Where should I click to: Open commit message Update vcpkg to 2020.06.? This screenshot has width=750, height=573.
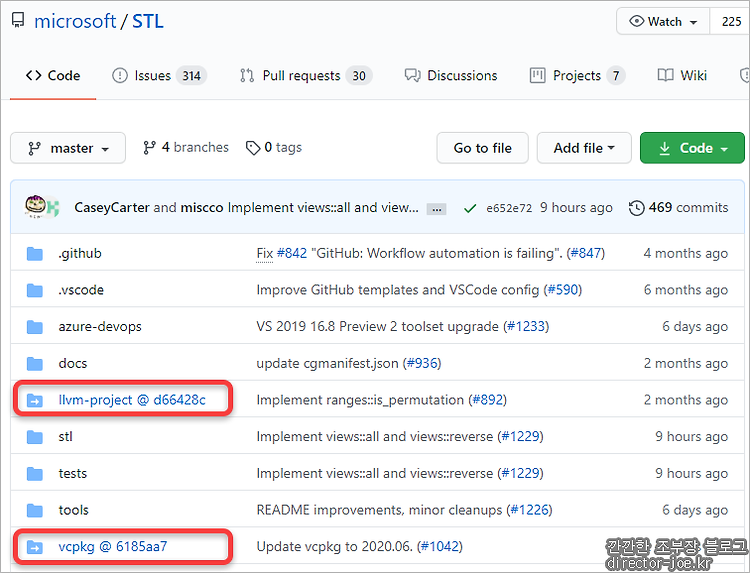(334, 546)
